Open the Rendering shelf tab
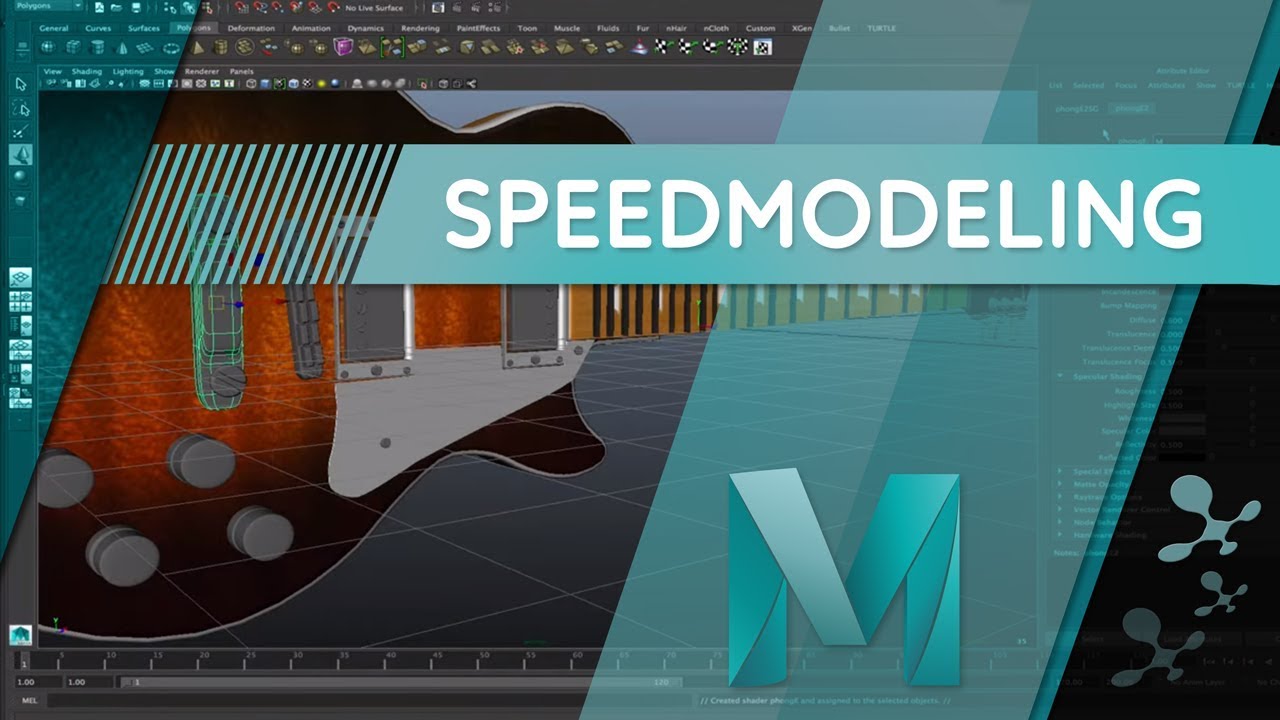 (420, 28)
